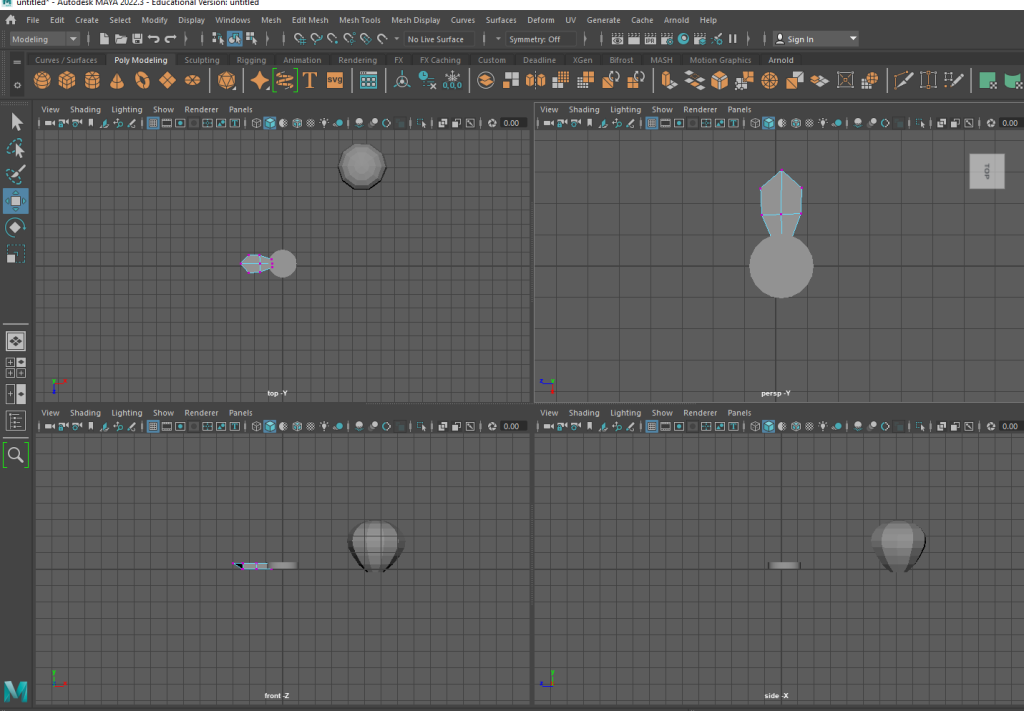Click the polygon Type text tool icon
Image resolution: width=1024 pixels, height=711 pixels.
click(x=310, y=80)
